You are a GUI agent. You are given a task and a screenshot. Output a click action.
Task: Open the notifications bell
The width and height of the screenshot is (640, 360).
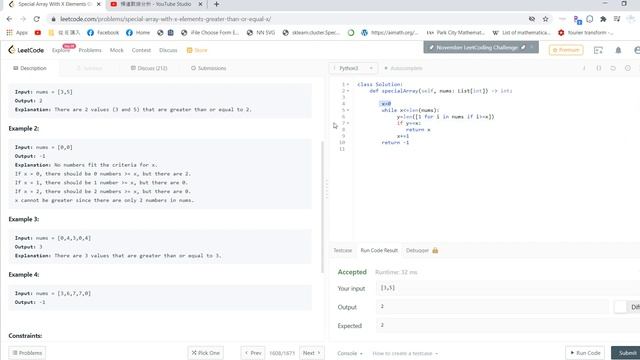618,50
